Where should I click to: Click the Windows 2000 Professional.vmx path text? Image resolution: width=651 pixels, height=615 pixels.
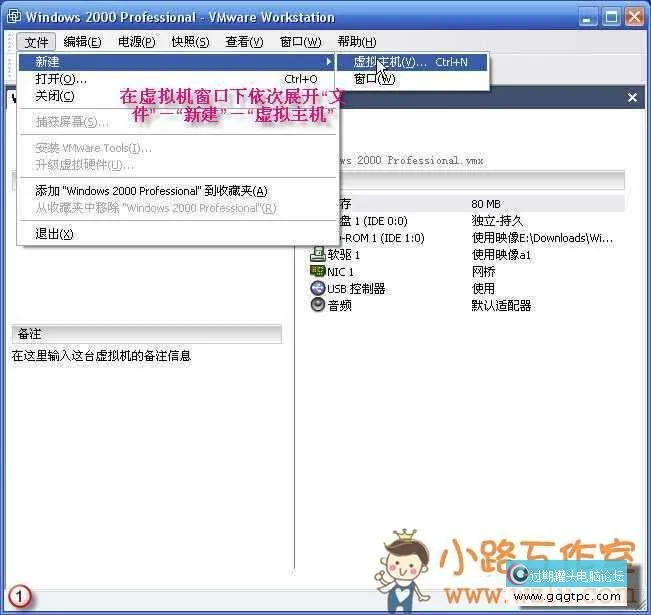pos(411,160)
